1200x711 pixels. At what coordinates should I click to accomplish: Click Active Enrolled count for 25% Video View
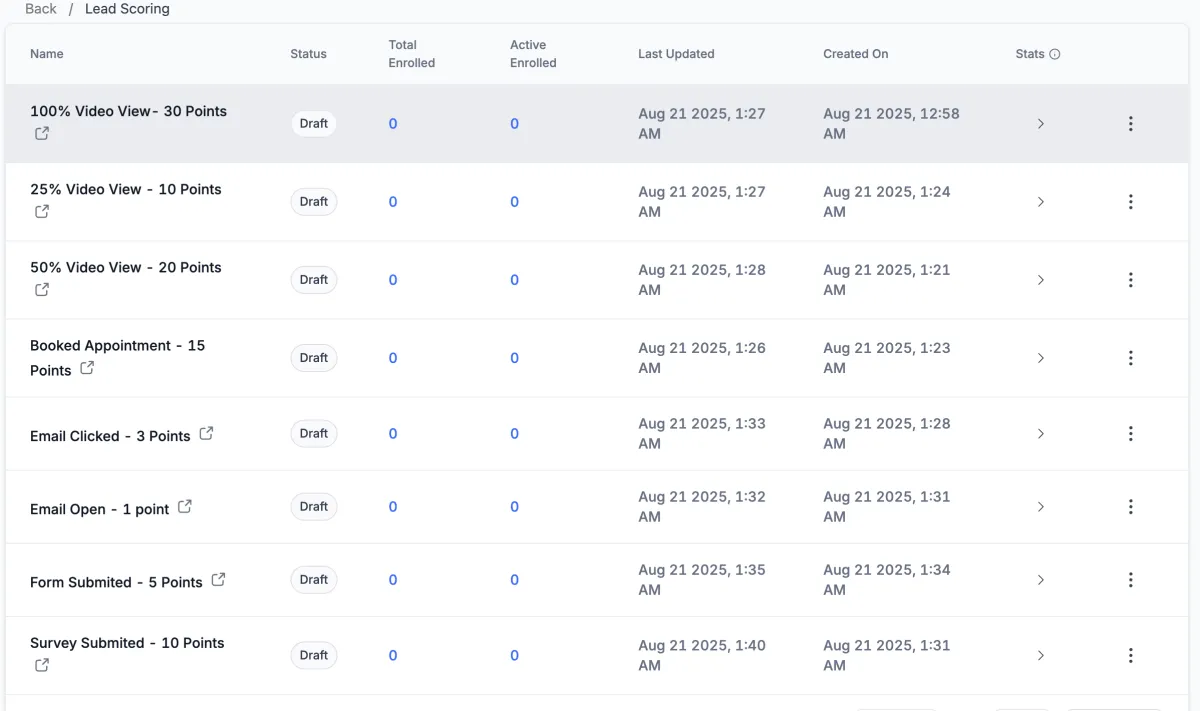514,202
